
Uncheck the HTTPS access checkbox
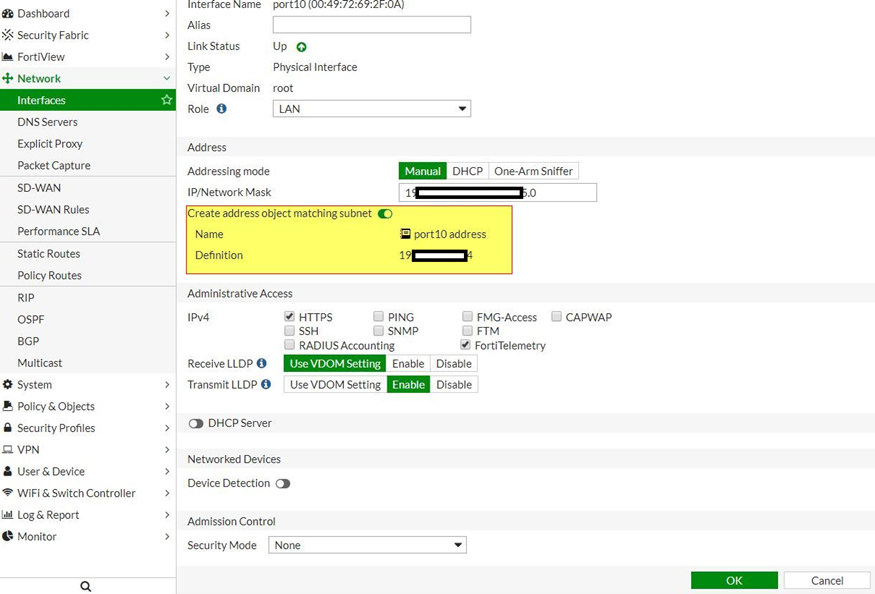289,317
